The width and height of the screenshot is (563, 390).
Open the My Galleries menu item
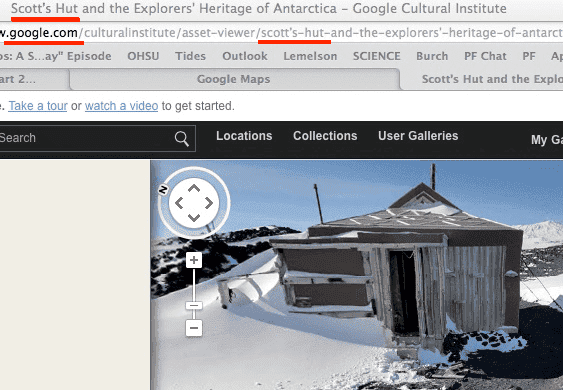point(546,140)
